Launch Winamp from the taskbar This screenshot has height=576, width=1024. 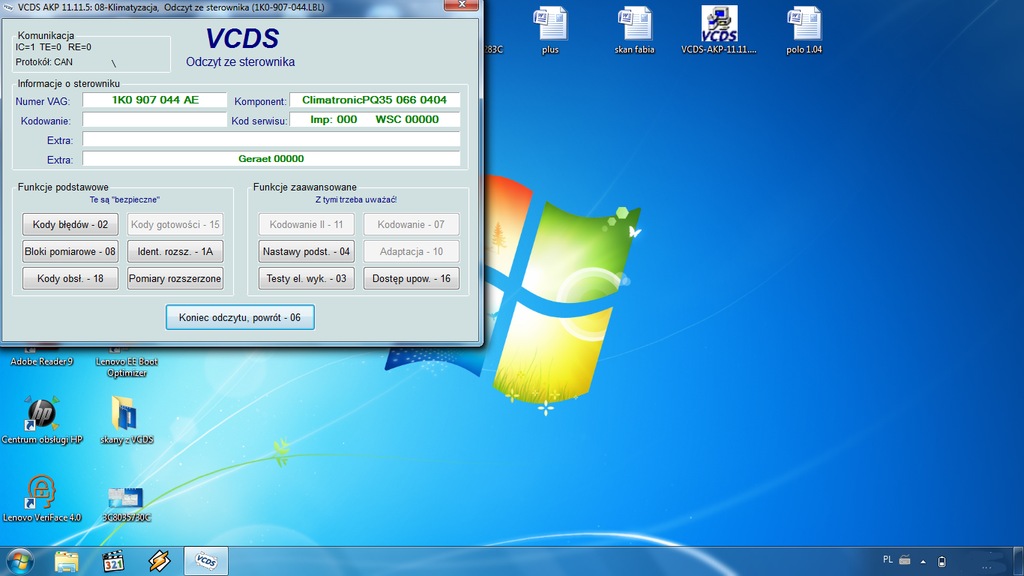[x=159, y=561]
